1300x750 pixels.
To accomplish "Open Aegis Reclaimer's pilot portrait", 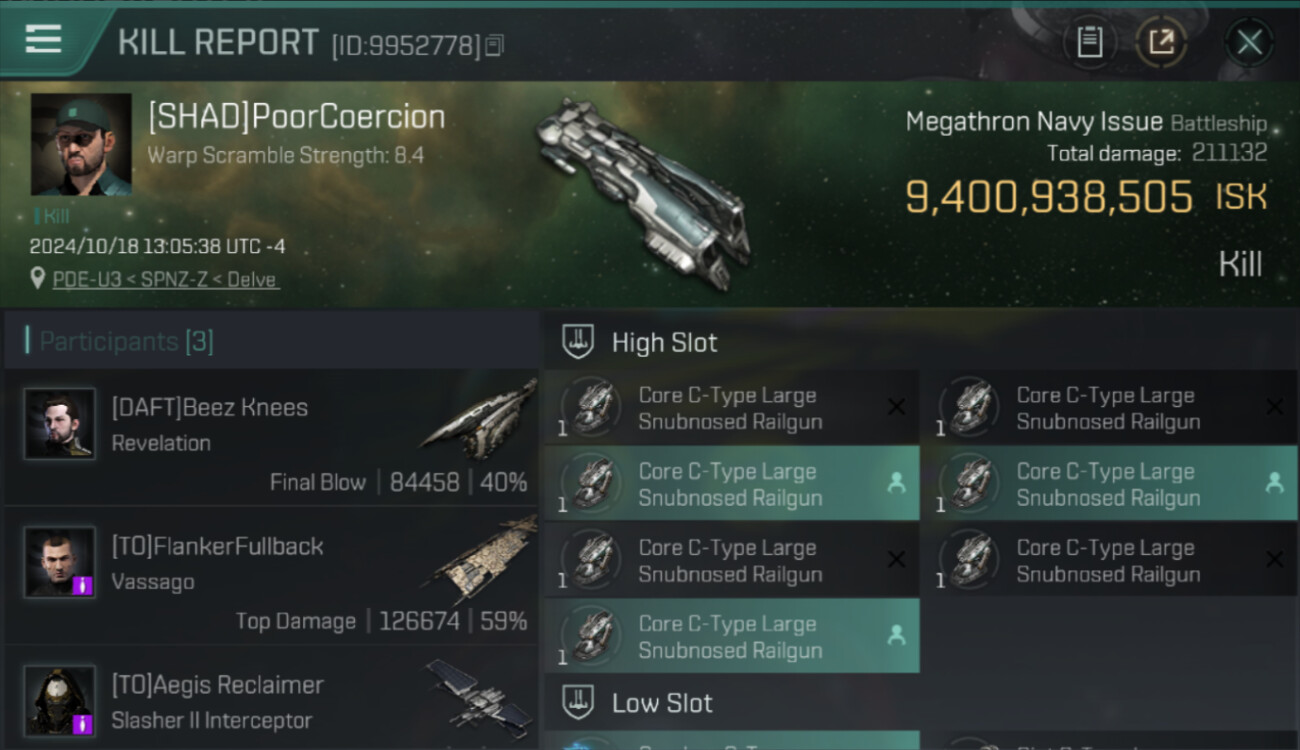I will (x=60, y=701).
